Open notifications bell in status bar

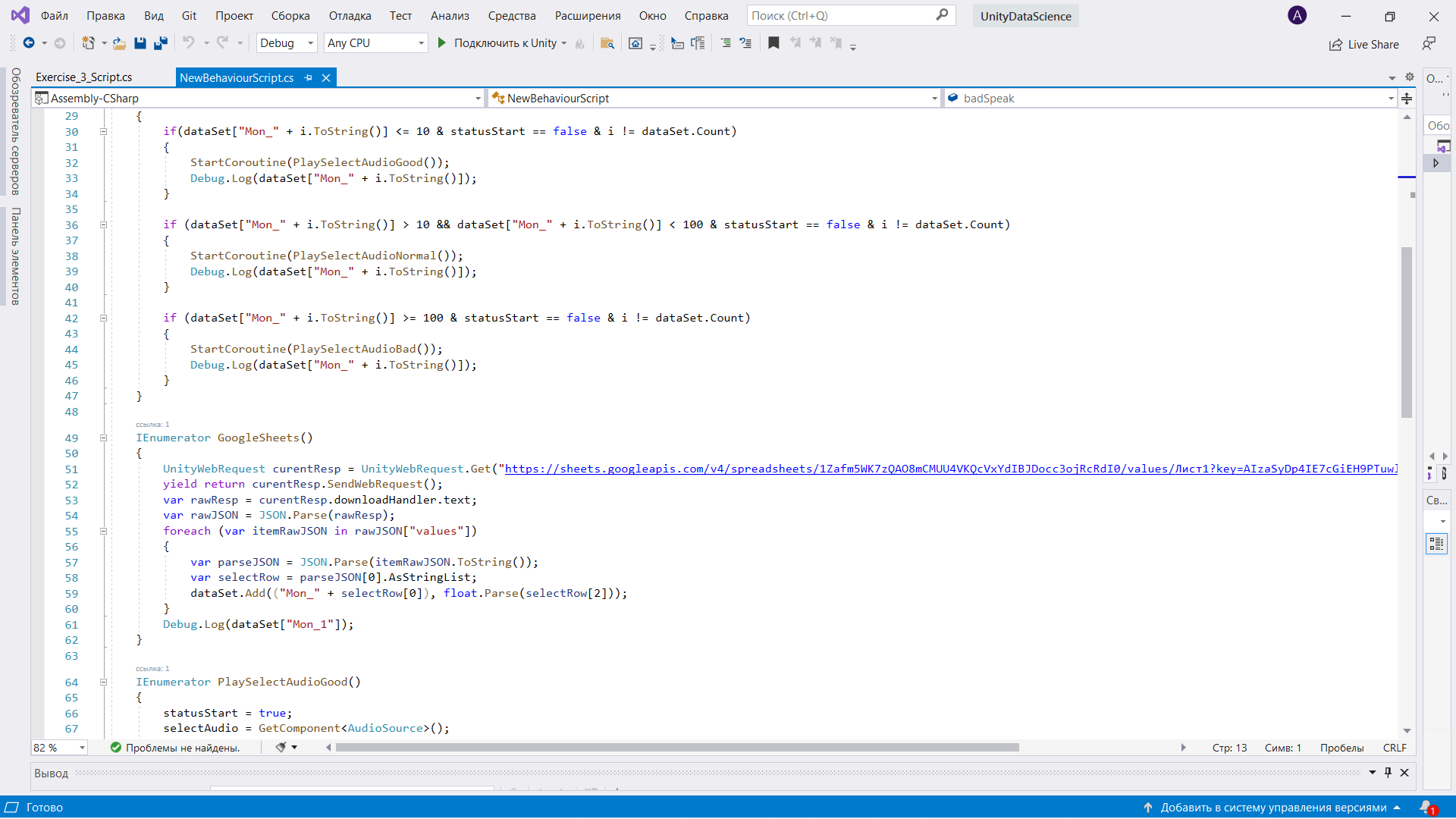point(1427,808)
